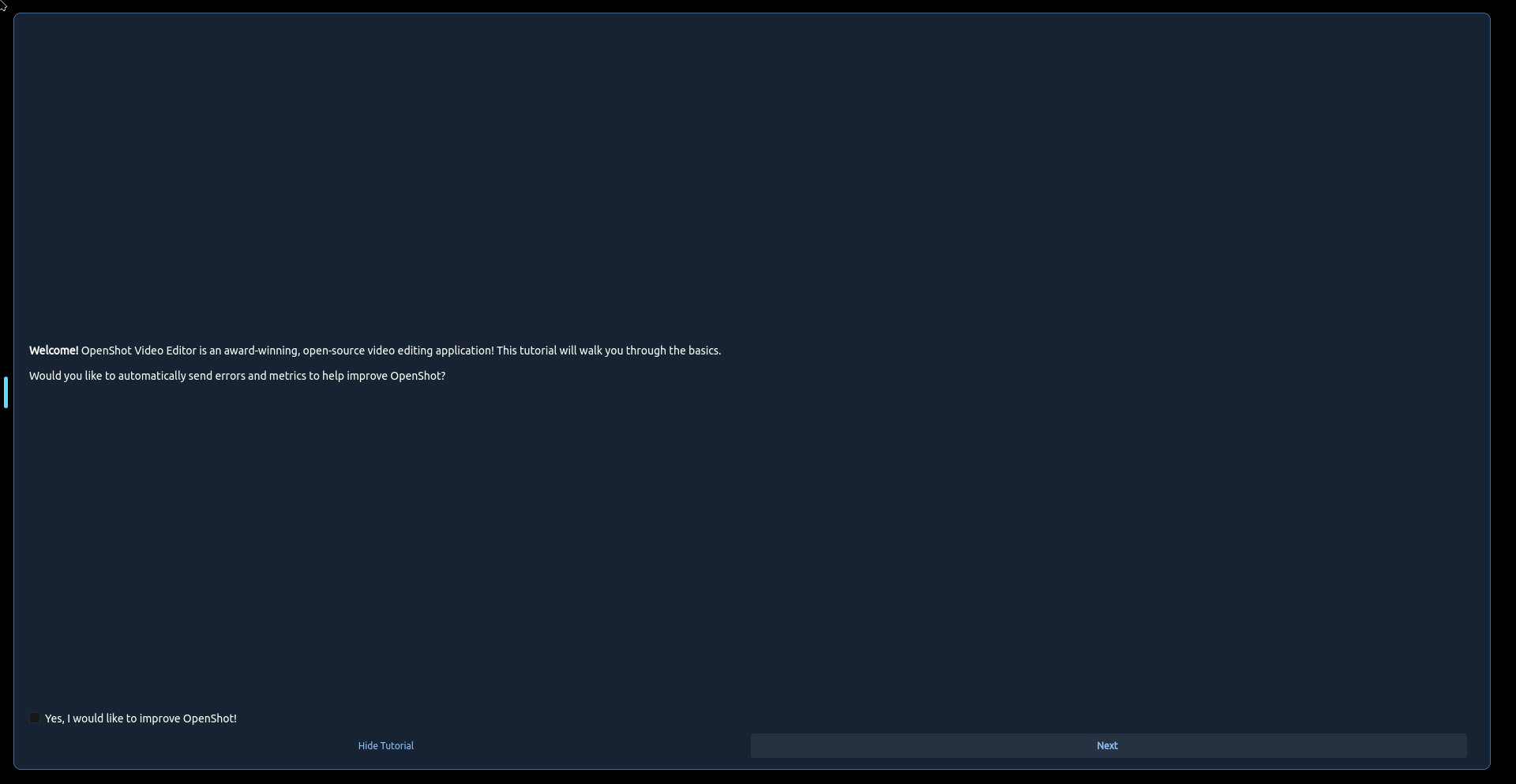Click the light blue marker left of dialog
The height and width of the screenshot is (784, 1516).
coord(6,392)
